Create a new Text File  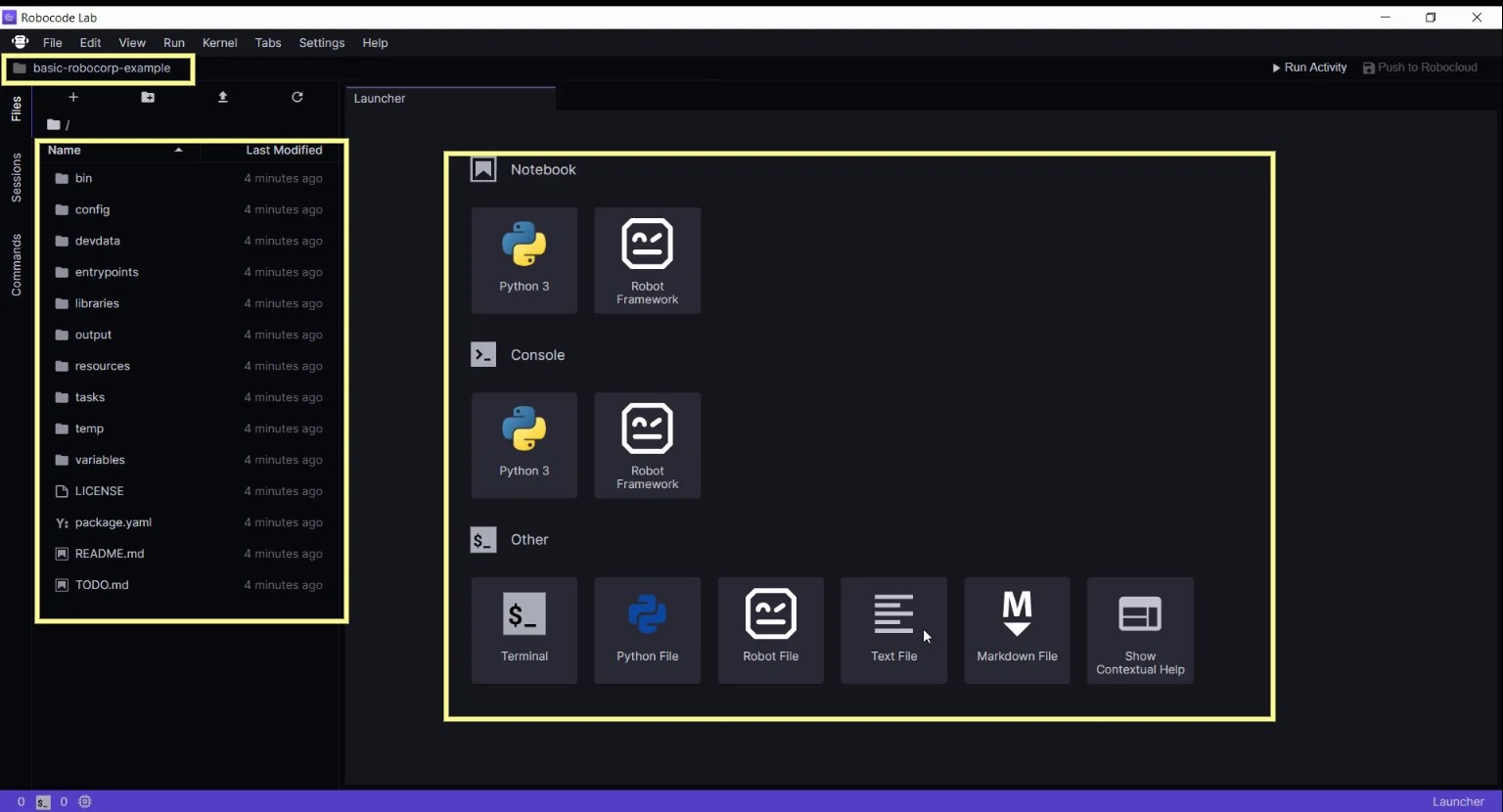click(894, 630)
